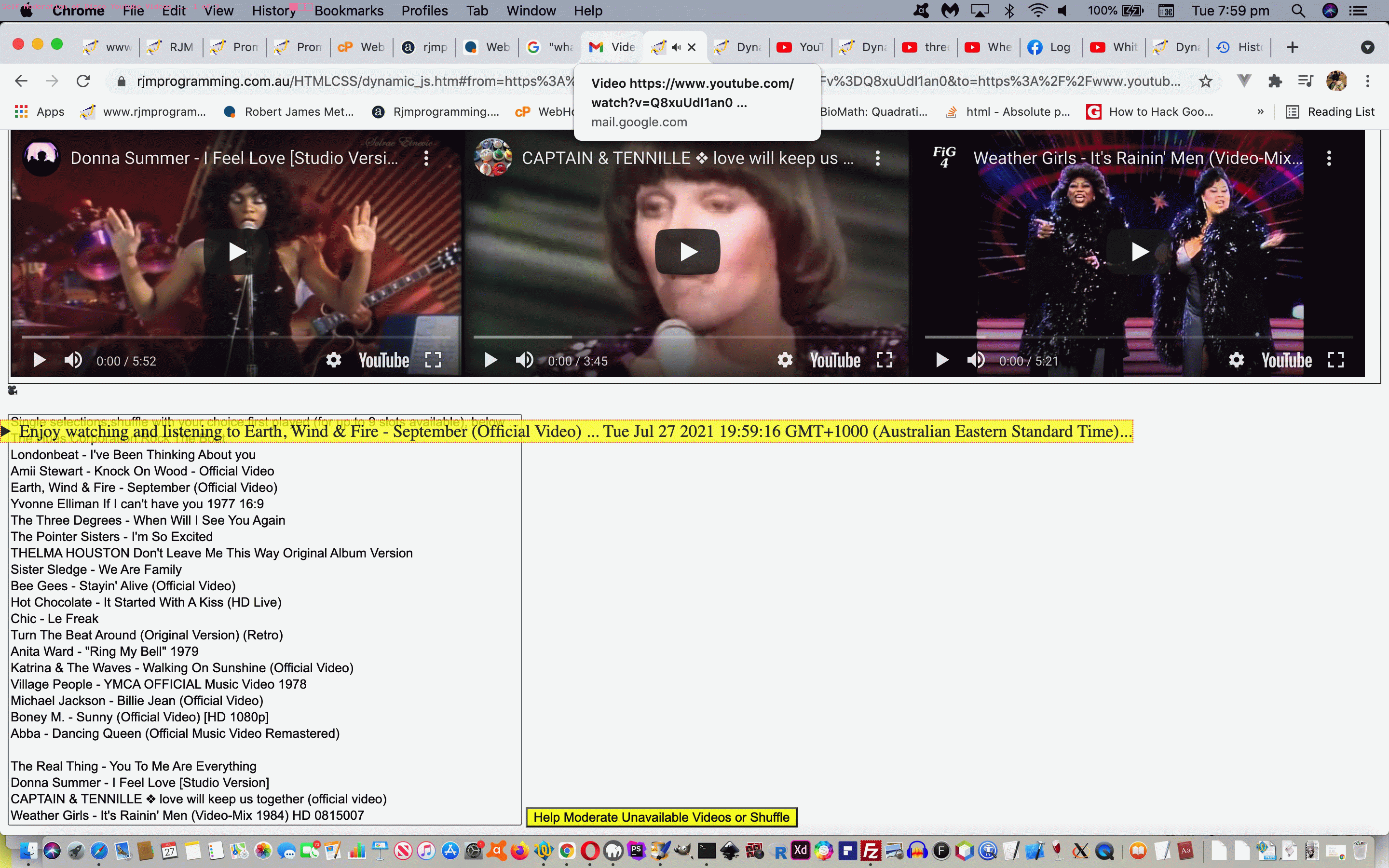1389x868 pixels.
Task: Play the Donna Summer video with center play button
Action: click(x=236, y=251)
